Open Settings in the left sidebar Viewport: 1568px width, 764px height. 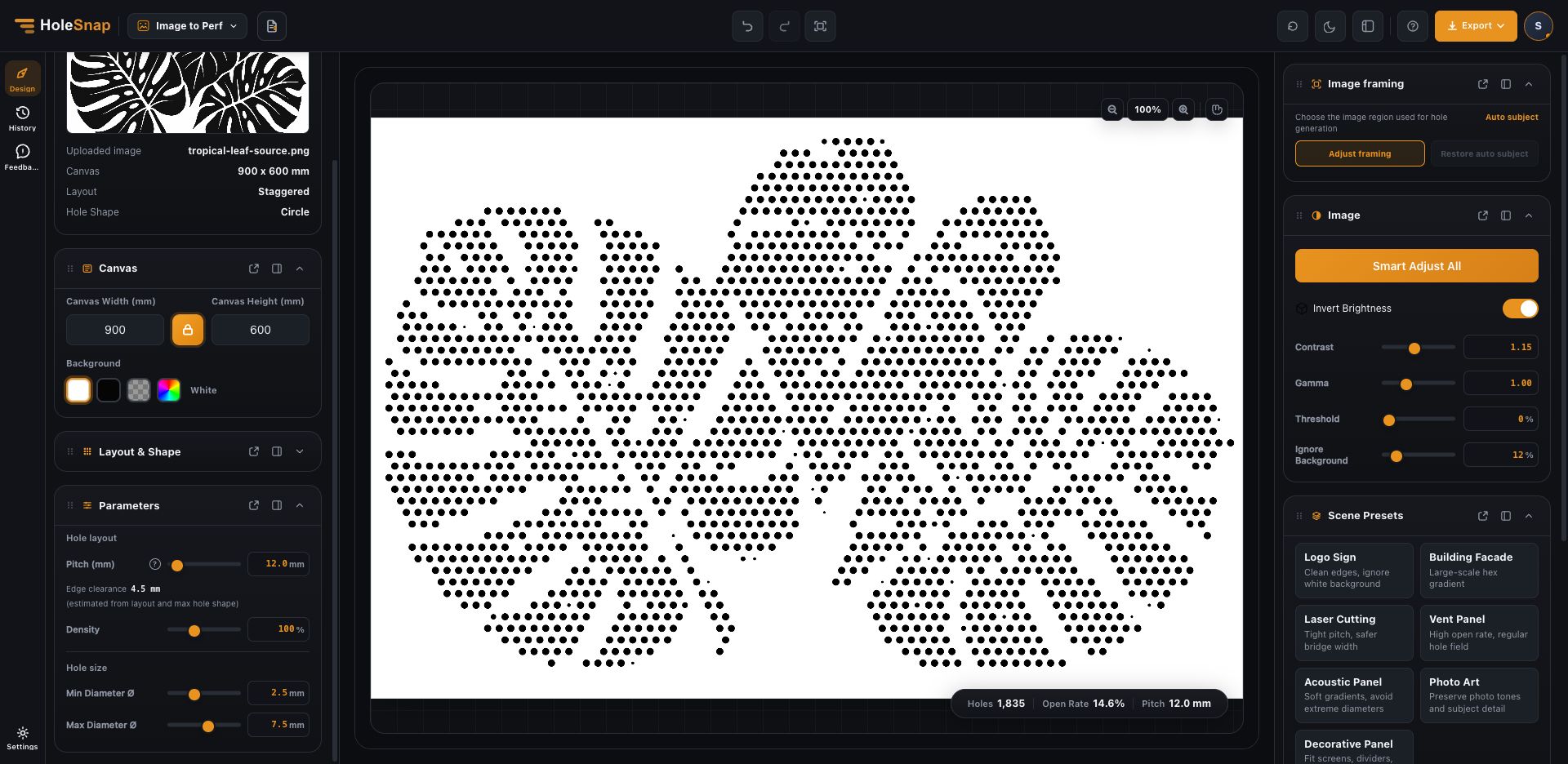coord(22,738)
